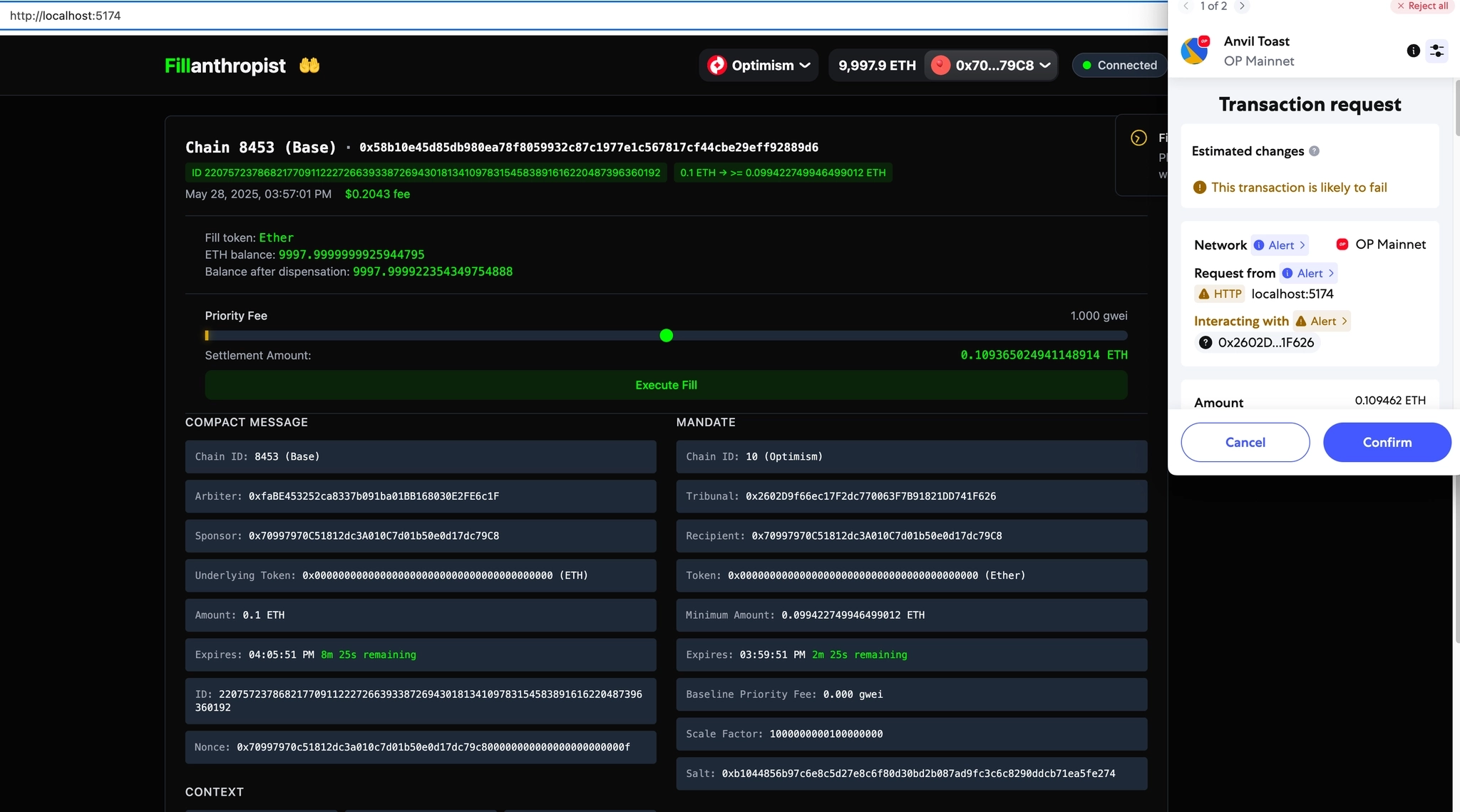The height and width of the screenshot is (812, 1460).
Task: Click the Estimated changes help icon
Action: [x=1315, y=151]
